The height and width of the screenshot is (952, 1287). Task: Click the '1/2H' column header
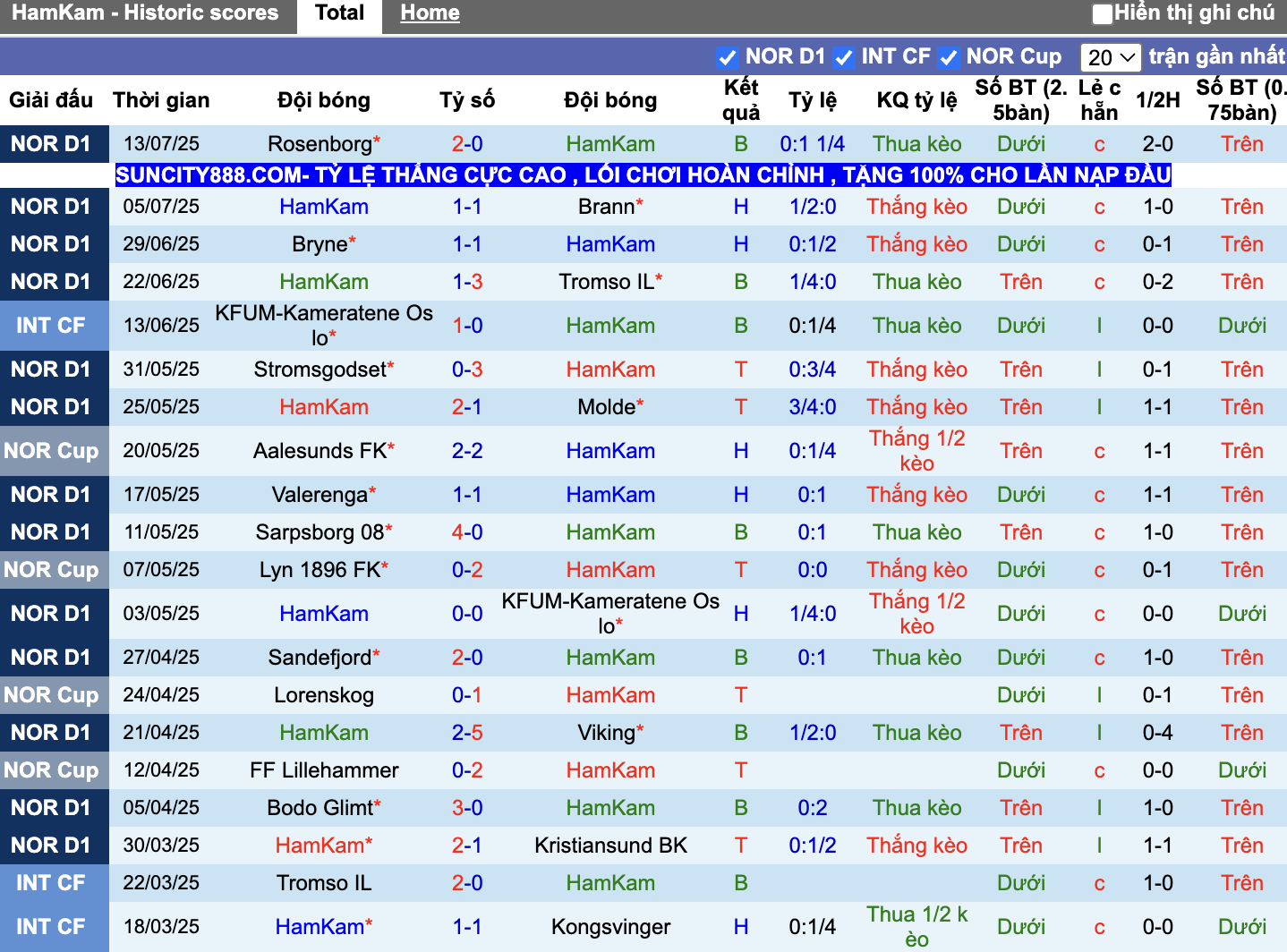pyautogui.click(x=1158, y=100)
